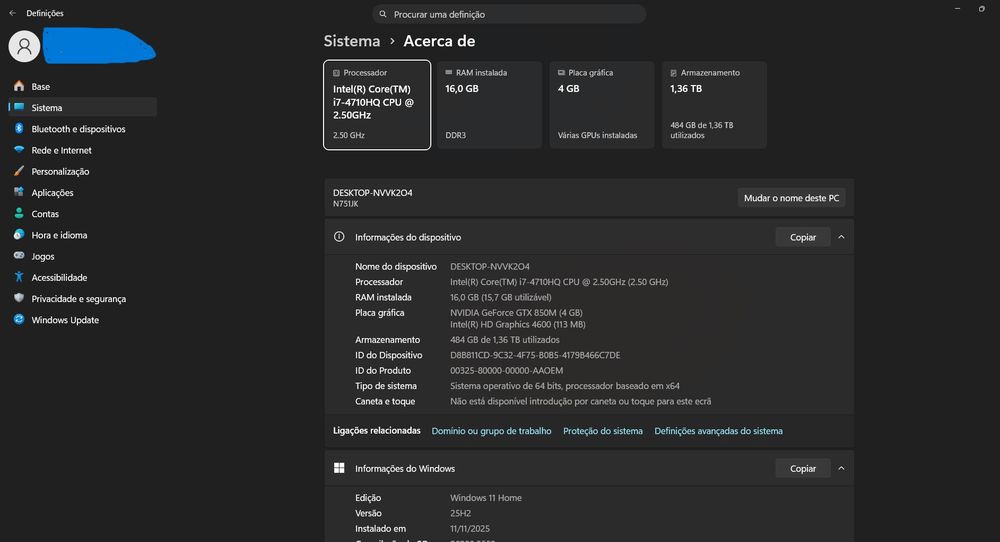Click the Tipo de sistema 64 bits value
Image resolution: width=1000 pixels, height=542 pixels.
point(564,386)
